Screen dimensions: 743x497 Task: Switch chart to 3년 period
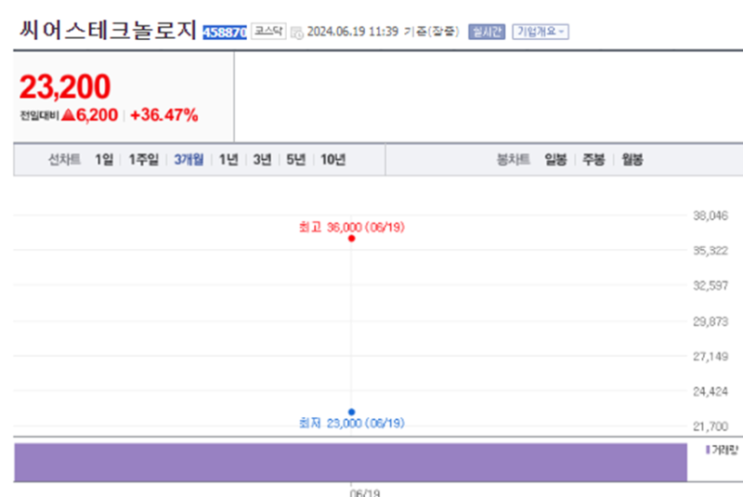coord(262,160)
